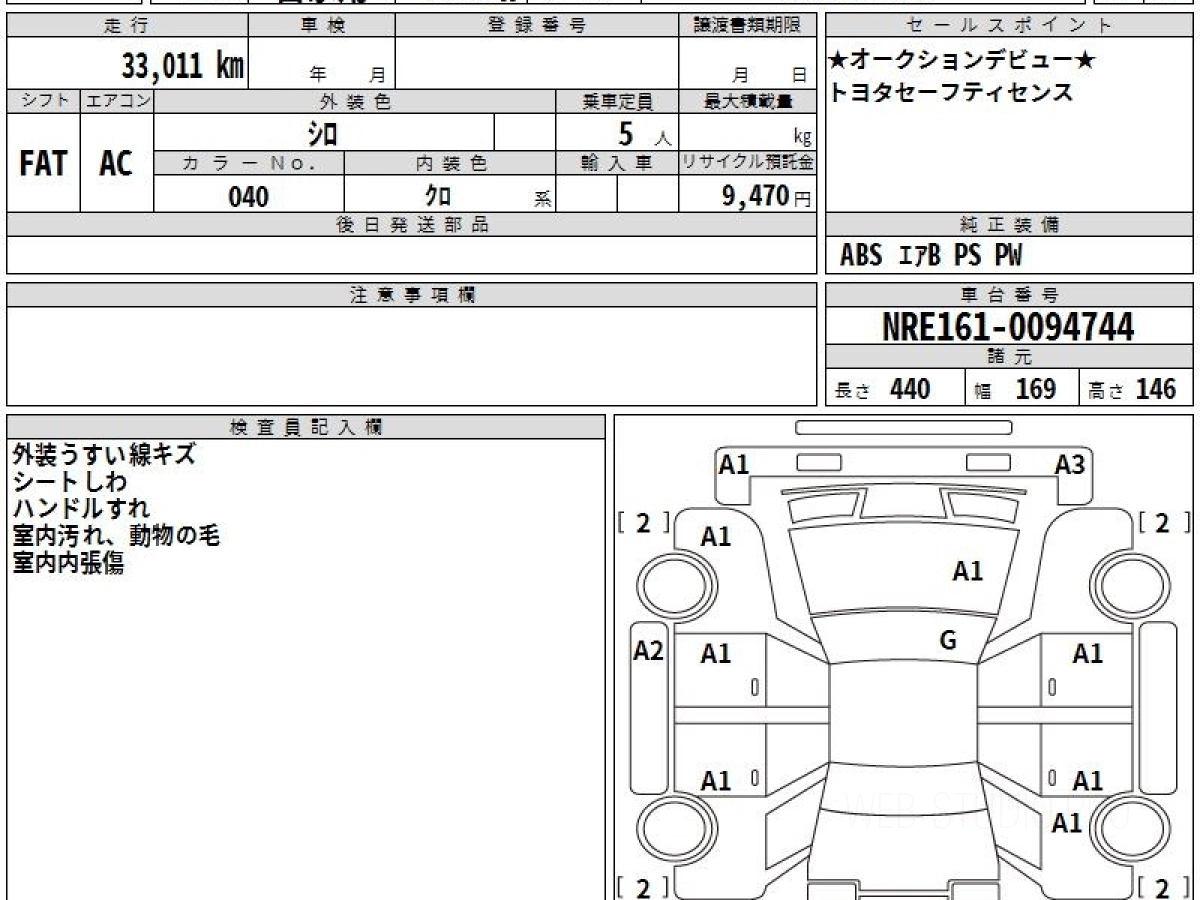Click the 車台番号 header
1200x900 pixels.
click(x=1009, y=294)
